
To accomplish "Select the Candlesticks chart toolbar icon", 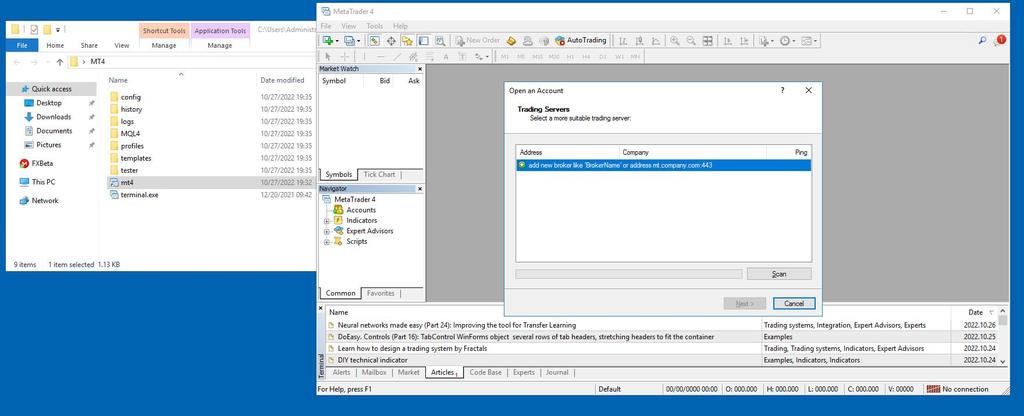I will [x=639, y=40].
